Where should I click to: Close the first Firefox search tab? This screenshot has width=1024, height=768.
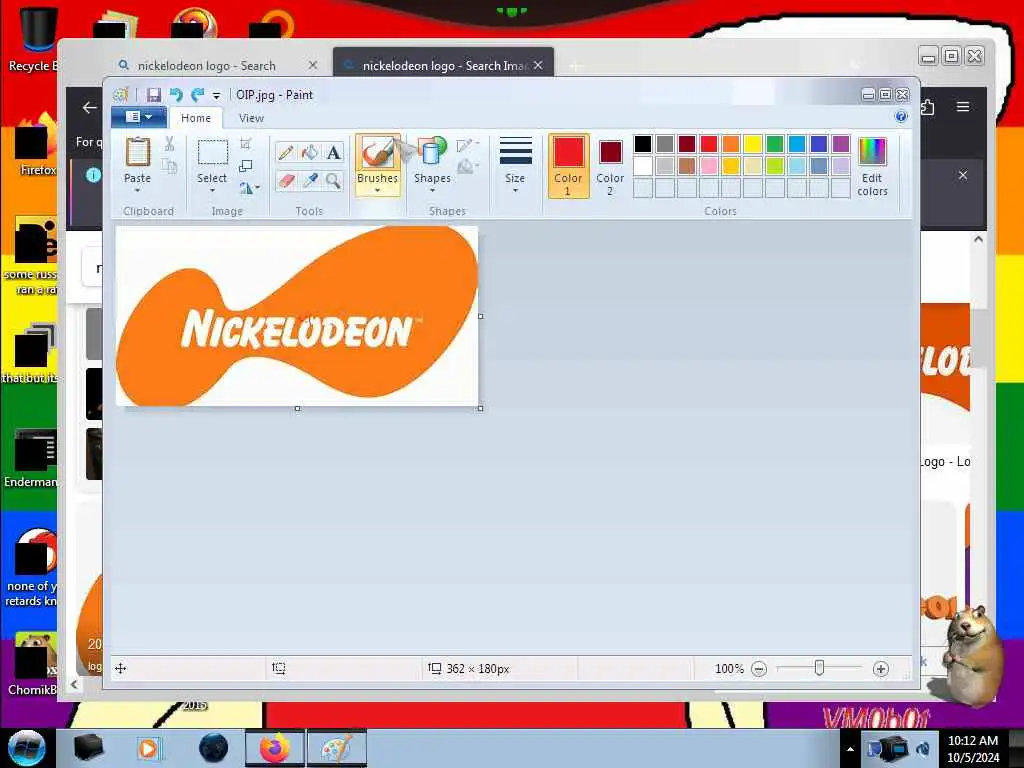[x=313, y=65]
